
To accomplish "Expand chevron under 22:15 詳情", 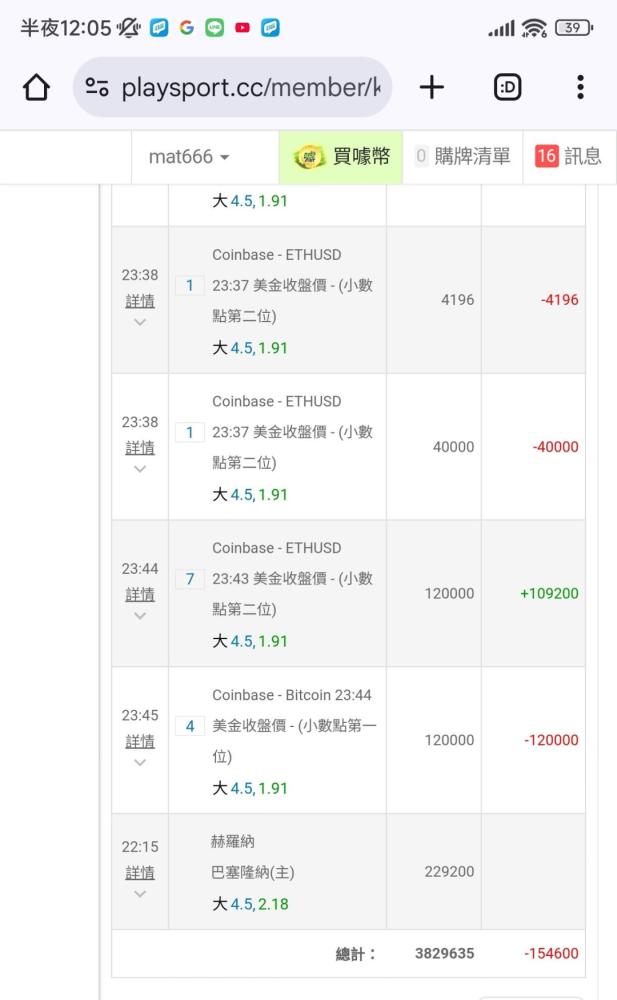I will (140, 894).
